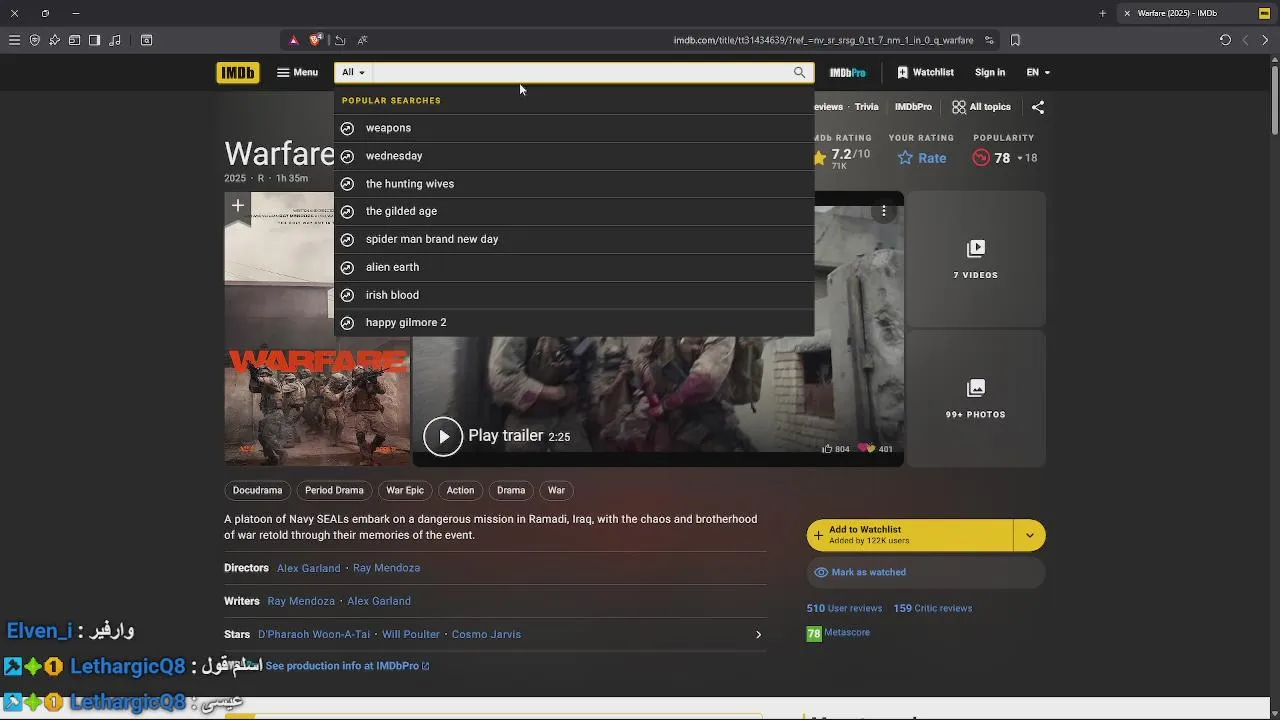Open the Watchlist from header
The image size is (1280, 720).
coord(925,72)
